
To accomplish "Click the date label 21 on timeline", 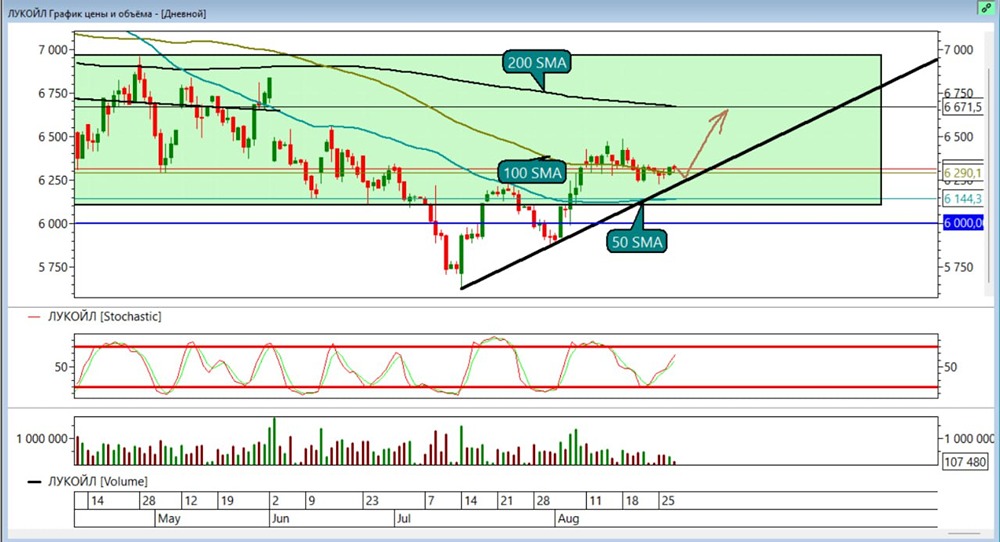I will [506, 501].
